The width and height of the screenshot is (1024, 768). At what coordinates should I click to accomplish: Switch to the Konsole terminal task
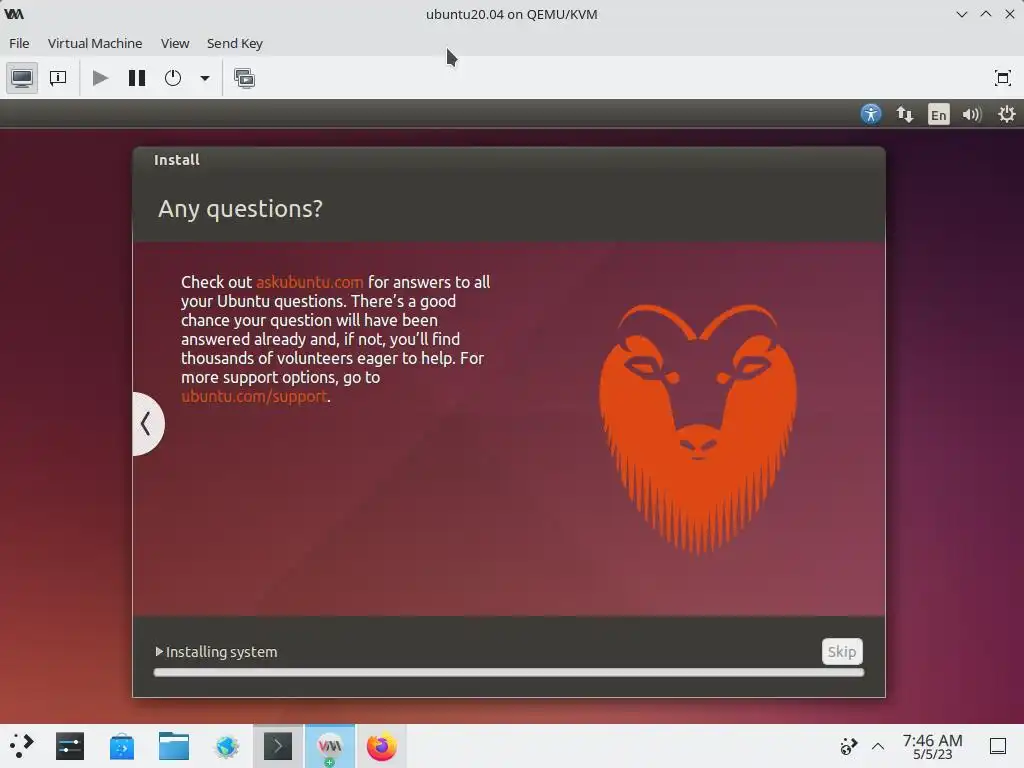278,746
